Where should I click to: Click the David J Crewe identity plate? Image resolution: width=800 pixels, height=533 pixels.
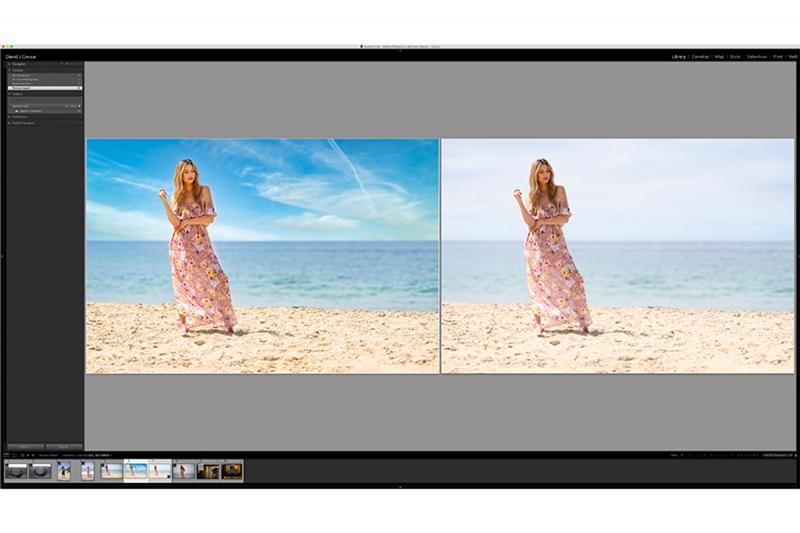(x=20, y=57)
